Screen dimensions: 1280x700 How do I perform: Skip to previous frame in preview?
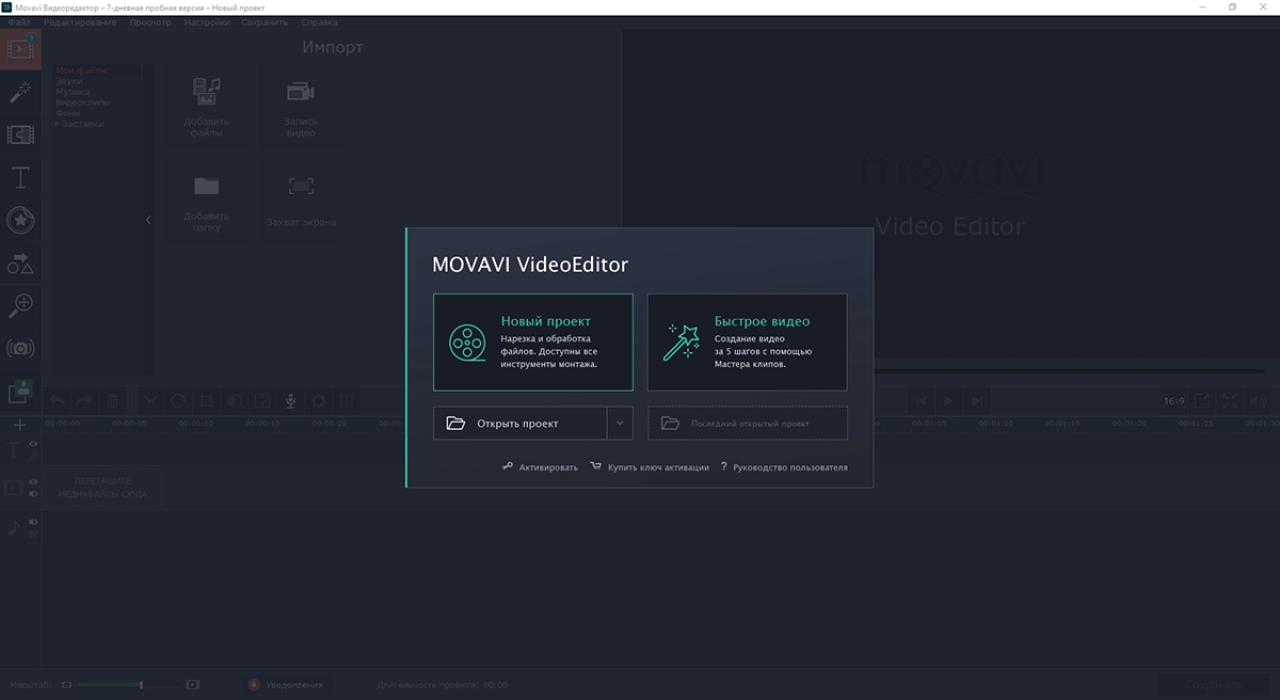tap(921, 401)
